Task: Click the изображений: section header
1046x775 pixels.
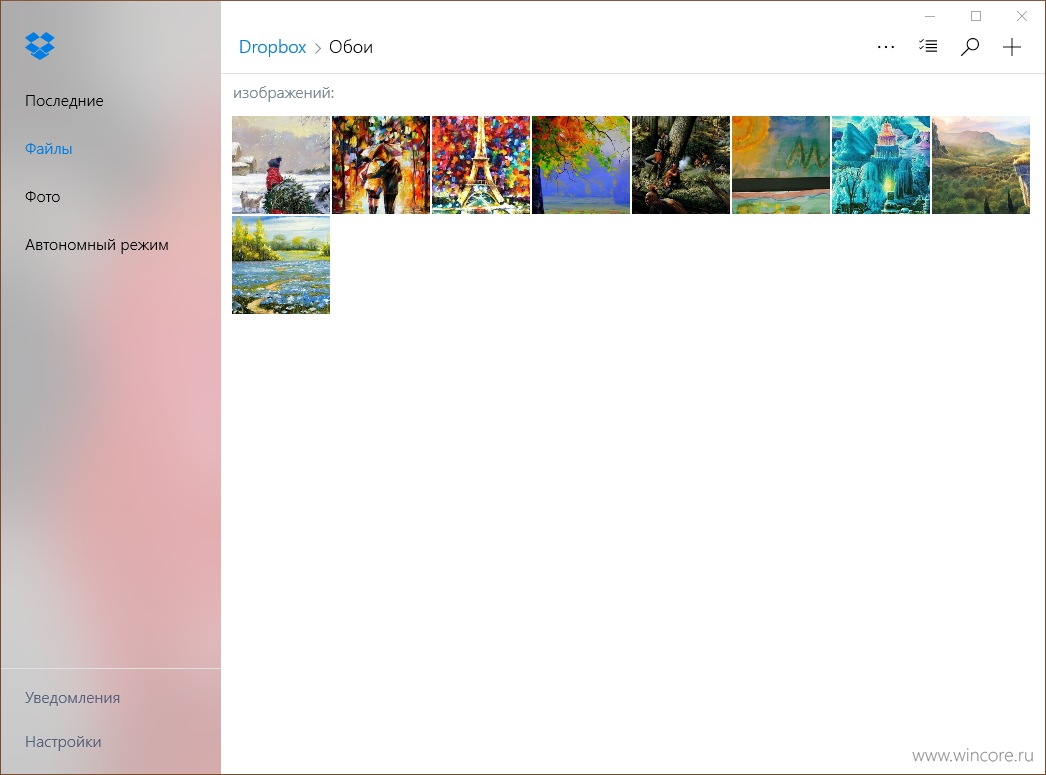Action: point(284,93)
